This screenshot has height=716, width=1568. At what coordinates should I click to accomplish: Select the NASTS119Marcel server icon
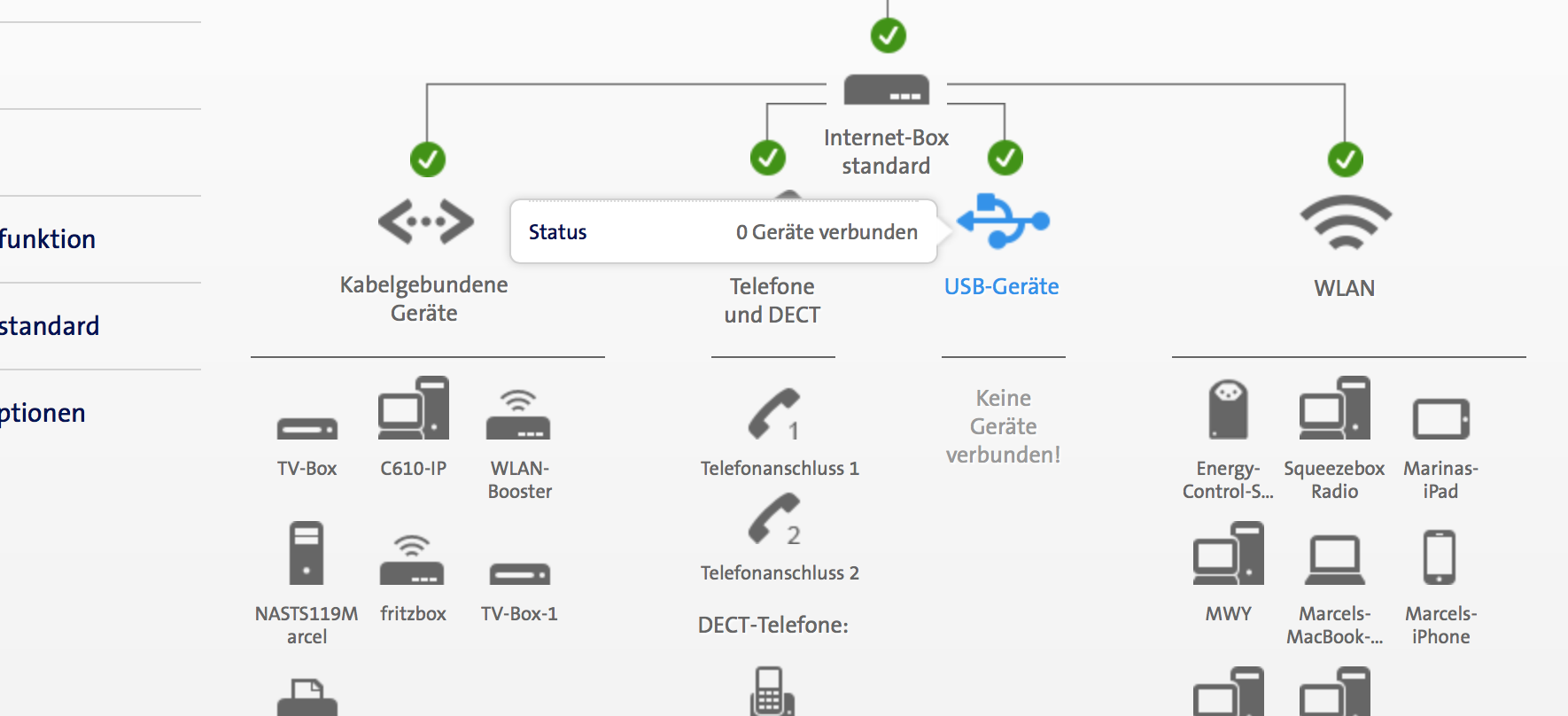point(307,553)
